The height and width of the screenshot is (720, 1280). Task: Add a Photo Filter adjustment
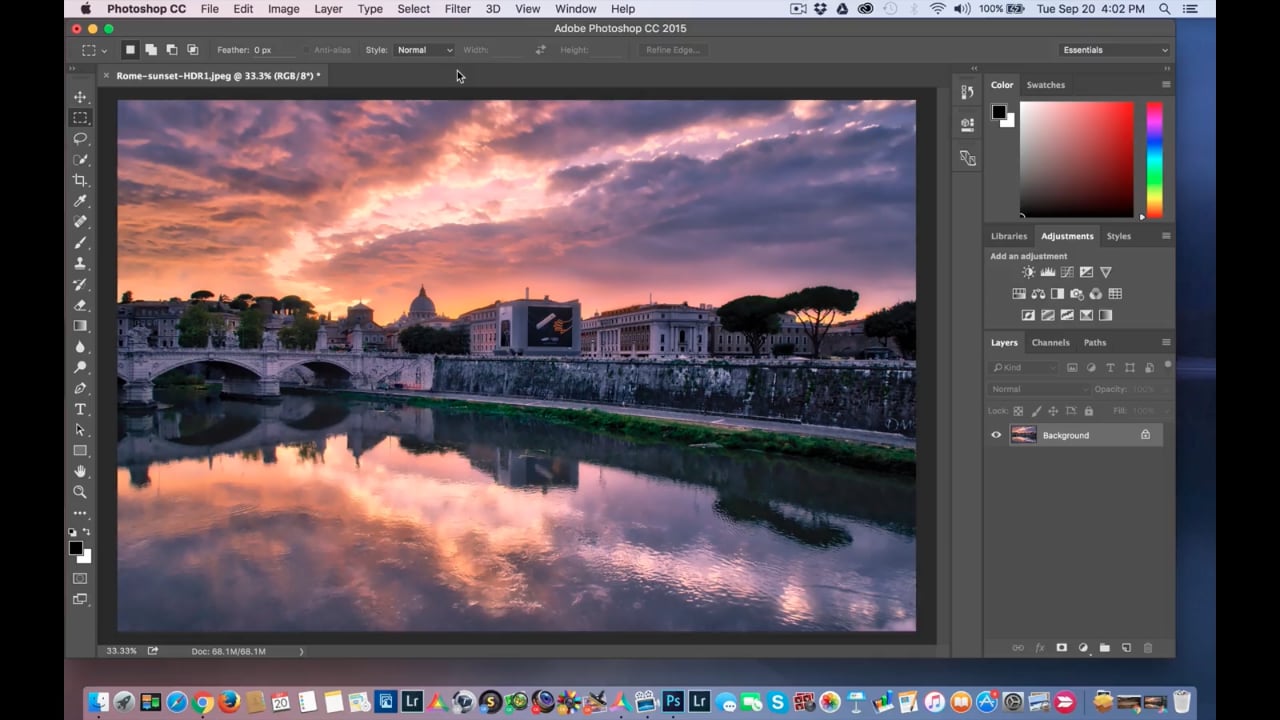[1077, 294]
